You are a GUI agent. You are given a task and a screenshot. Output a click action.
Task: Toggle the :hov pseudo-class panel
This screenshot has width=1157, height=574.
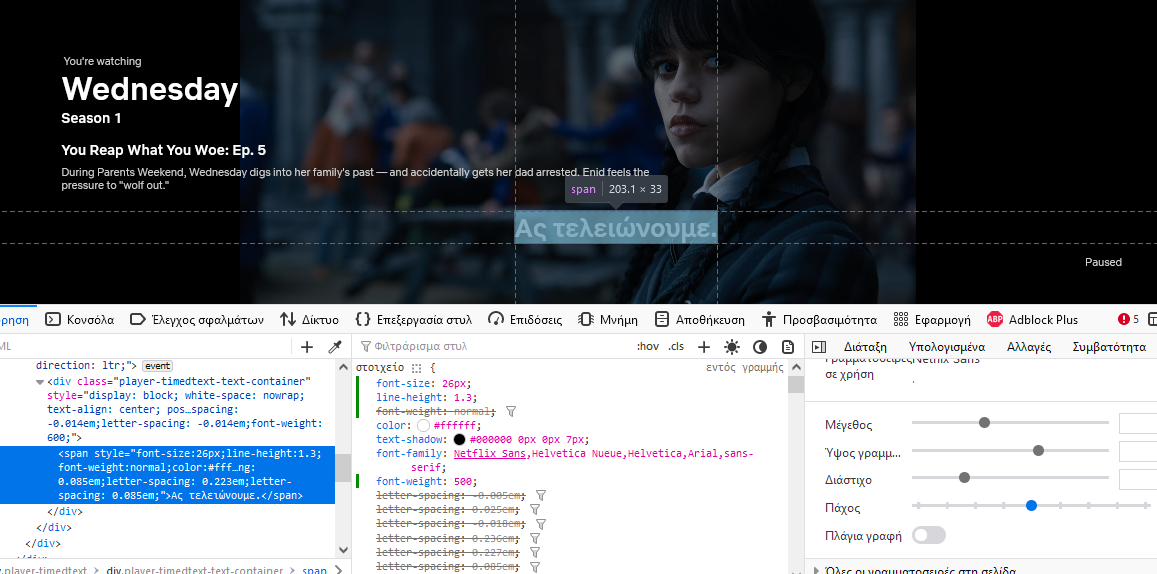[x=648, y=347]
